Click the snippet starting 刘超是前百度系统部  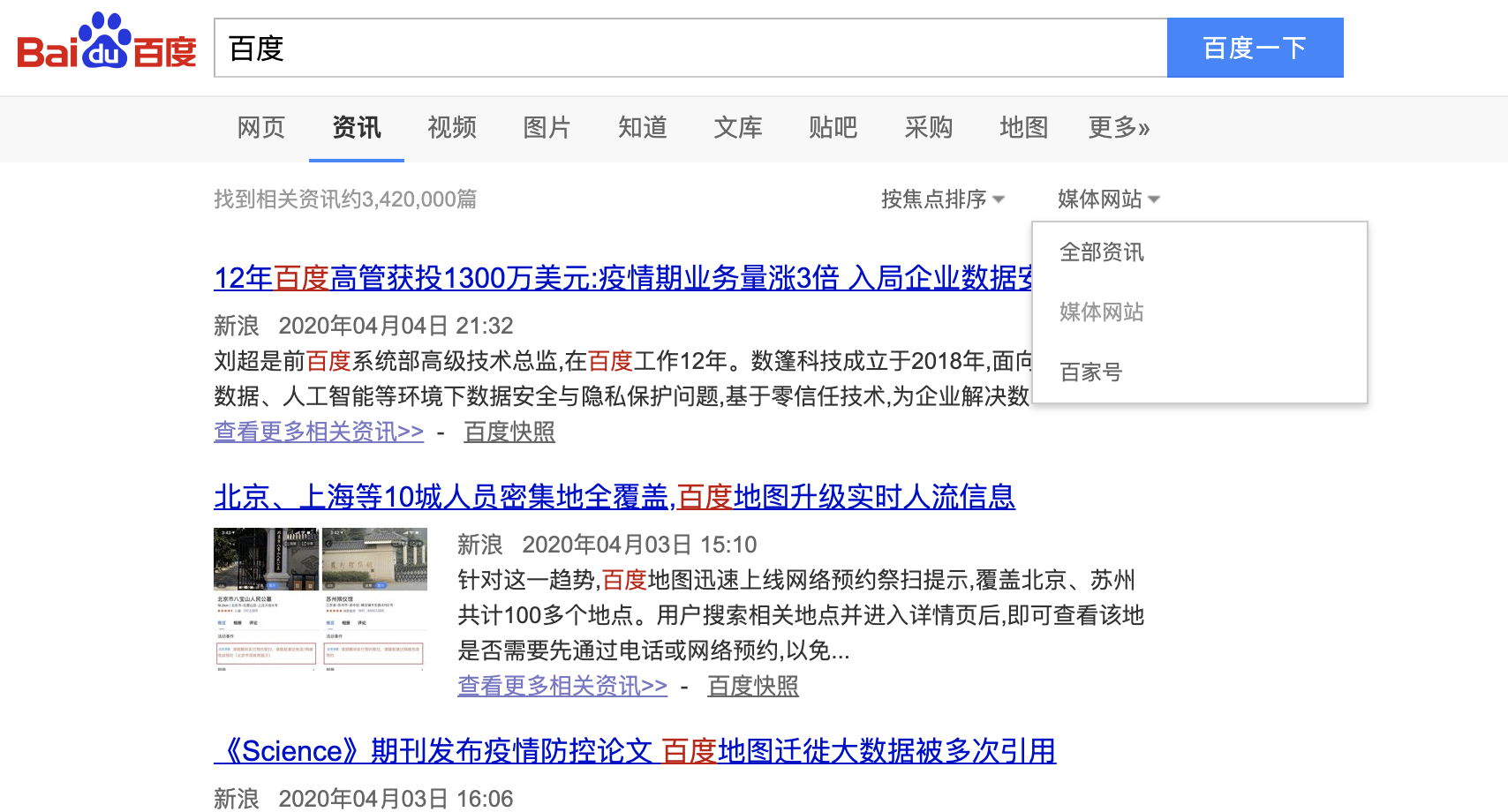[623, 379]
